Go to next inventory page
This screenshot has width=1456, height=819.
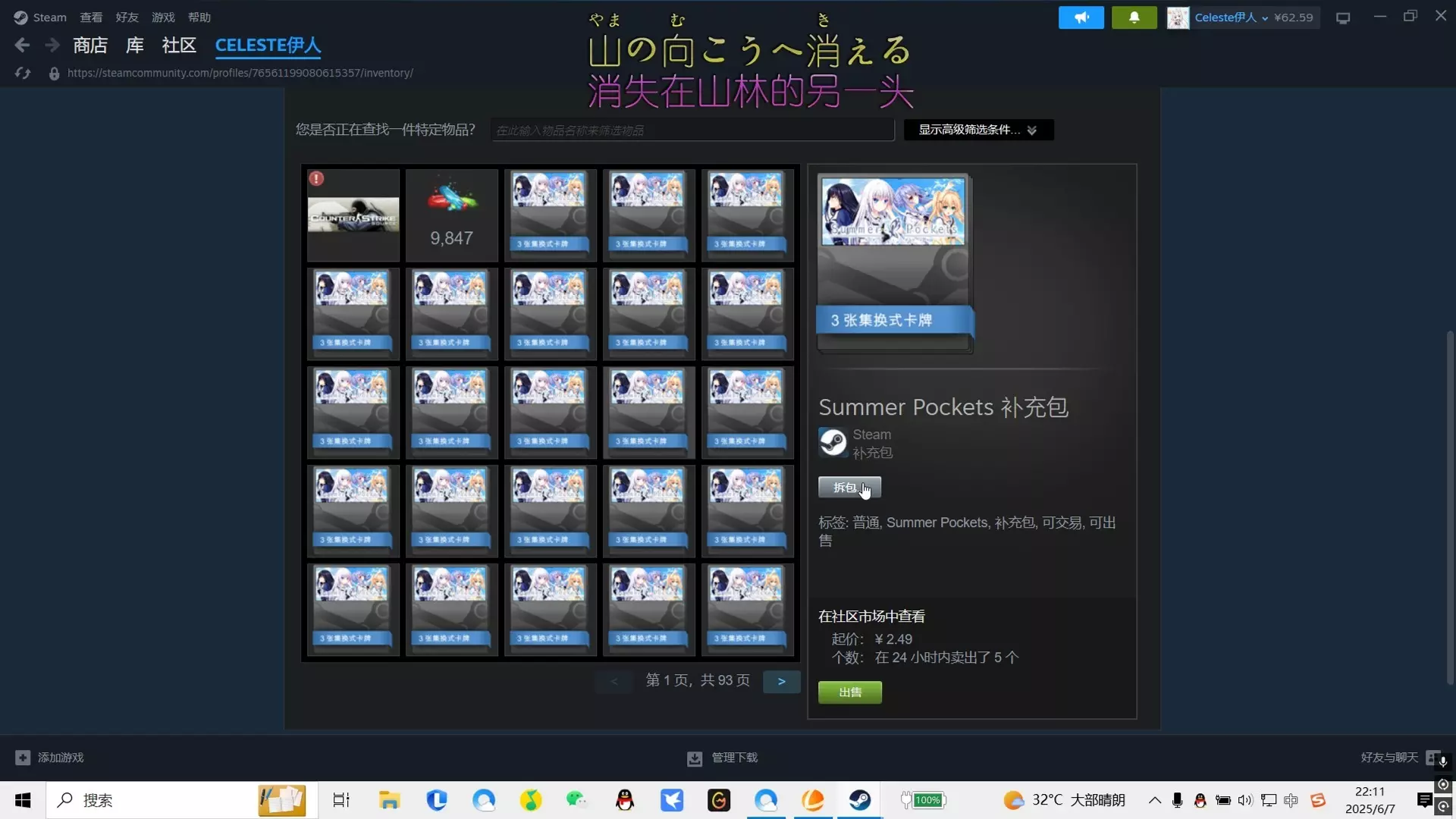tap(782, 682)
